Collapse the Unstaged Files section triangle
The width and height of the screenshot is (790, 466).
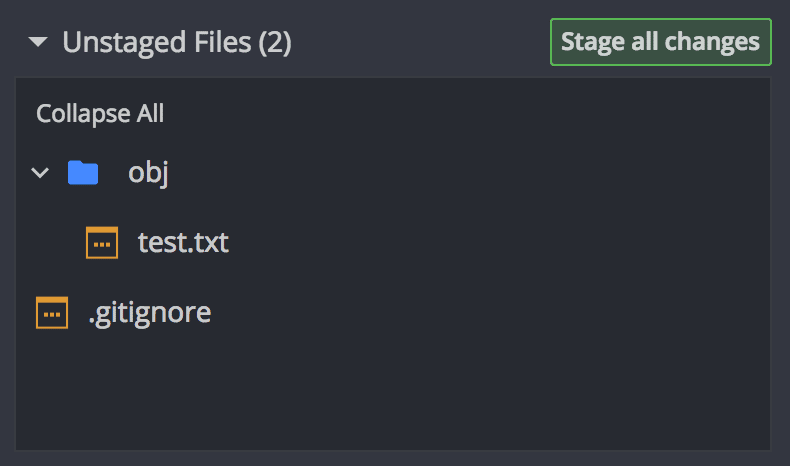point(38,42)
